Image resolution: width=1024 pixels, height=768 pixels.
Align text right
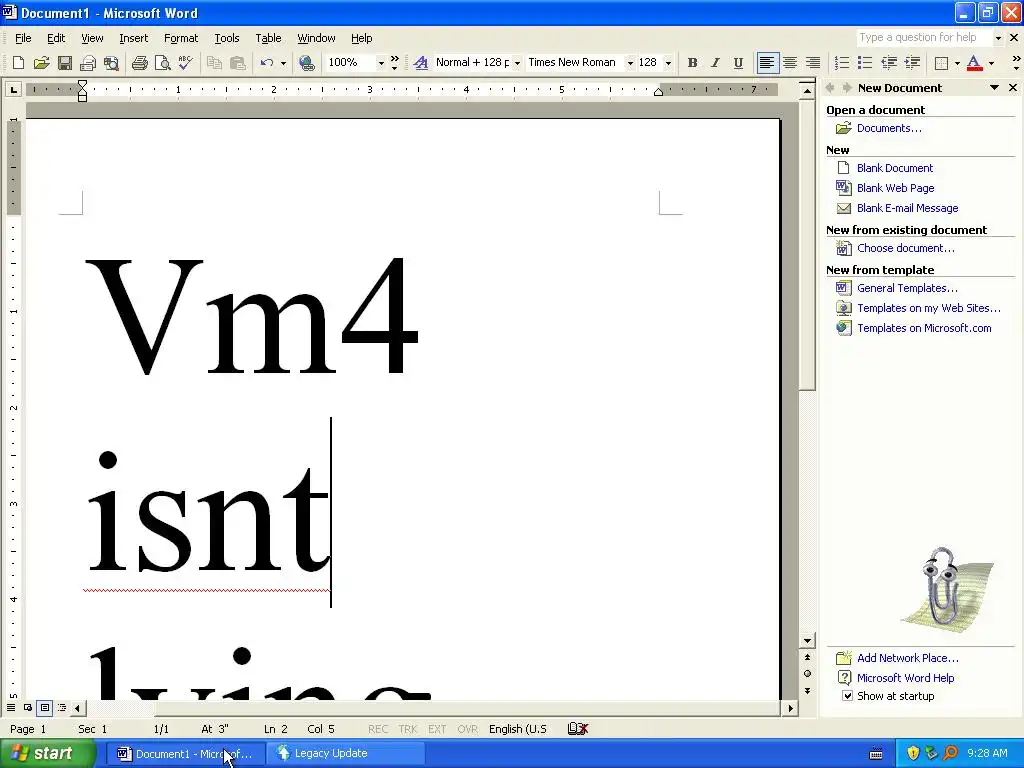(x=813, y=63)
